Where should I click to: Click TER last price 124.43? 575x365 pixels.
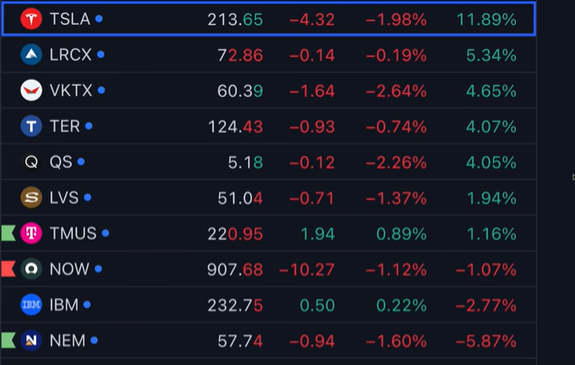(x=235, y=127)
